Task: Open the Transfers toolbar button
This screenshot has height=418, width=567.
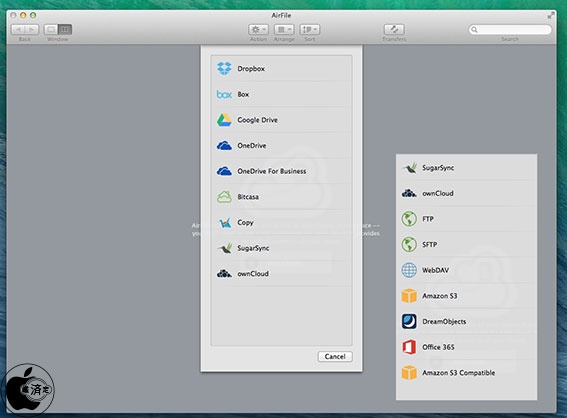Action: pyautogui.click(x=394, y=29)
